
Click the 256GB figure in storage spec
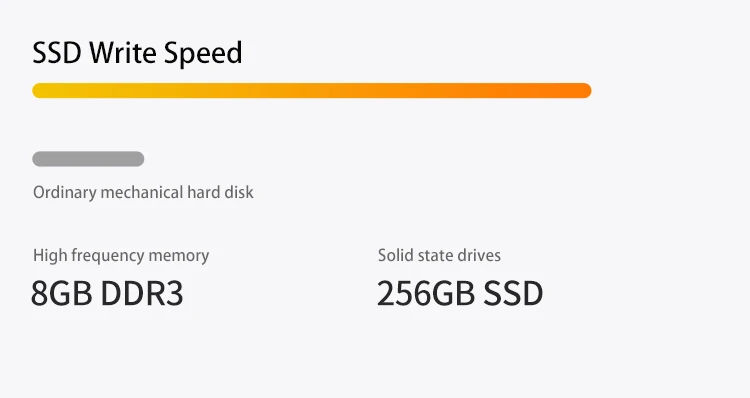pyautogui.click(x=427, y=293)
